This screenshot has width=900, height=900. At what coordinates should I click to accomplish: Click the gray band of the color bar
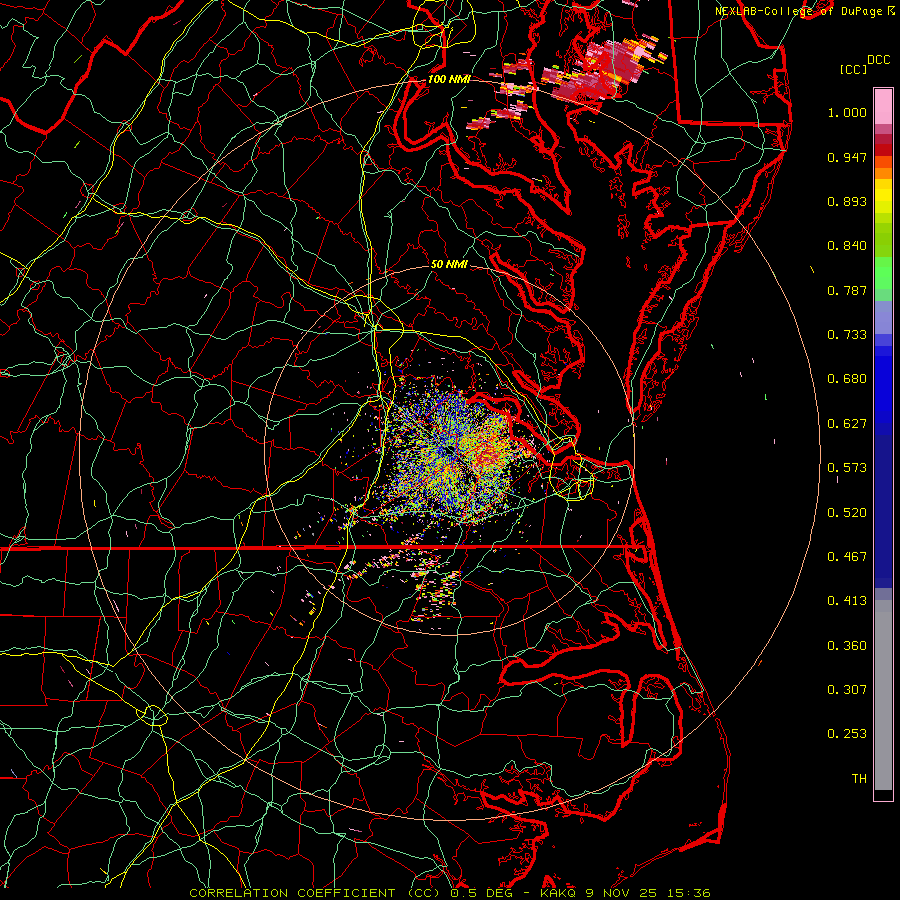883,695
